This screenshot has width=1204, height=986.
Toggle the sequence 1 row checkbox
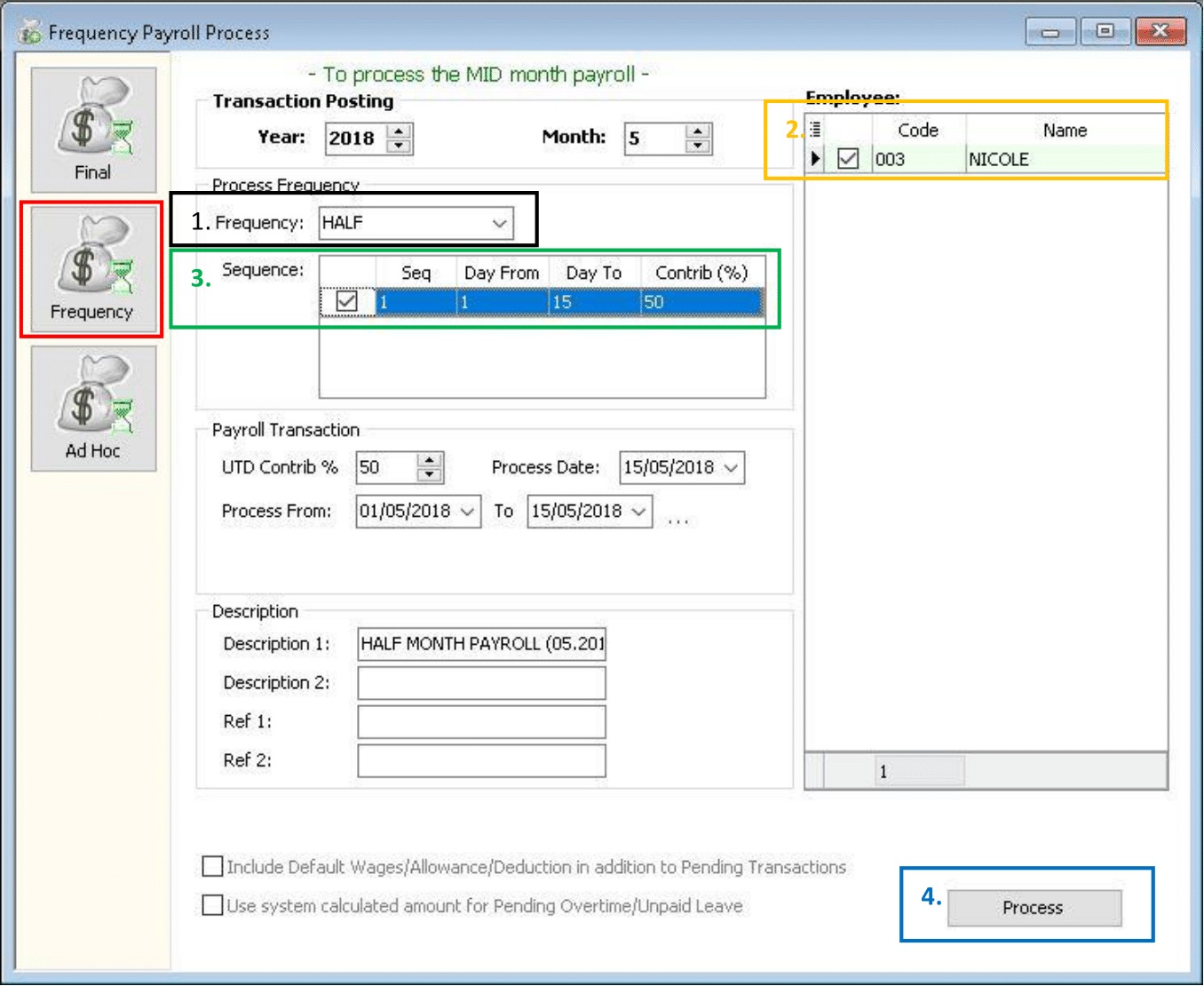tap(347, 302)
